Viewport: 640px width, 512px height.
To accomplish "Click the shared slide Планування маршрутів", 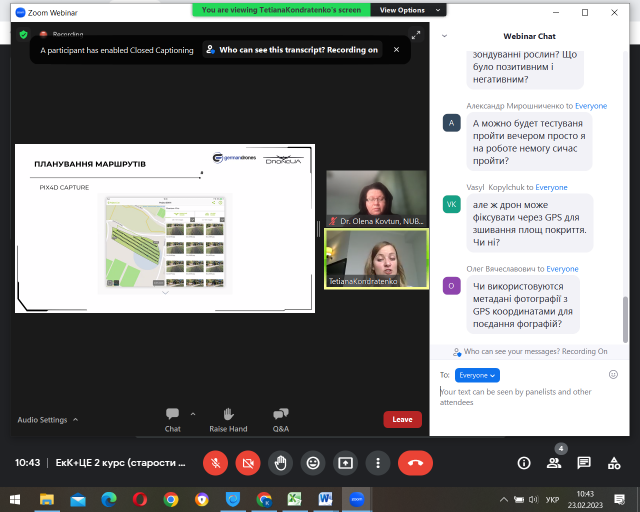I will click(x=165, y=229).
